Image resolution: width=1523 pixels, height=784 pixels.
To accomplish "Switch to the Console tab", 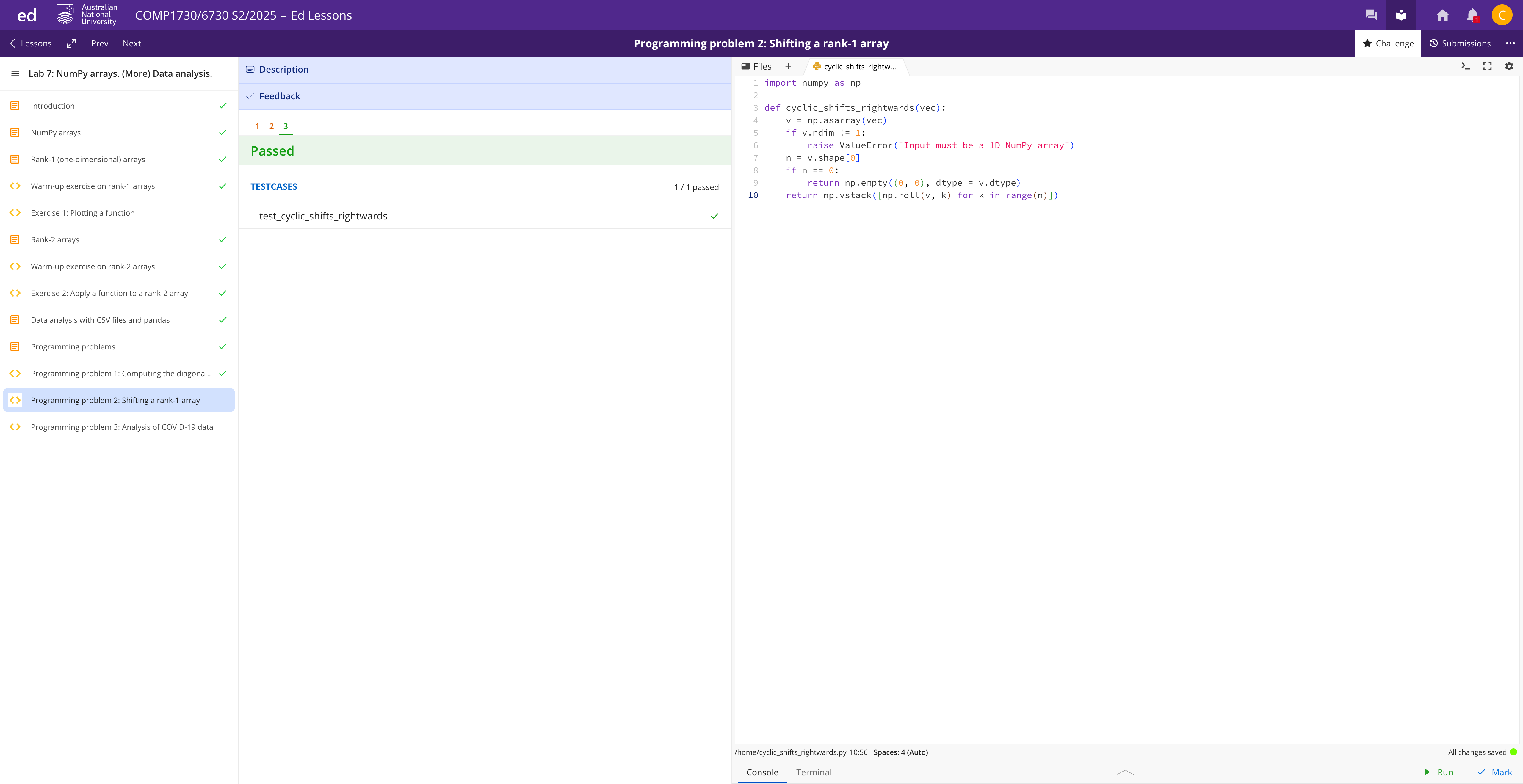I will click(762, 772).
